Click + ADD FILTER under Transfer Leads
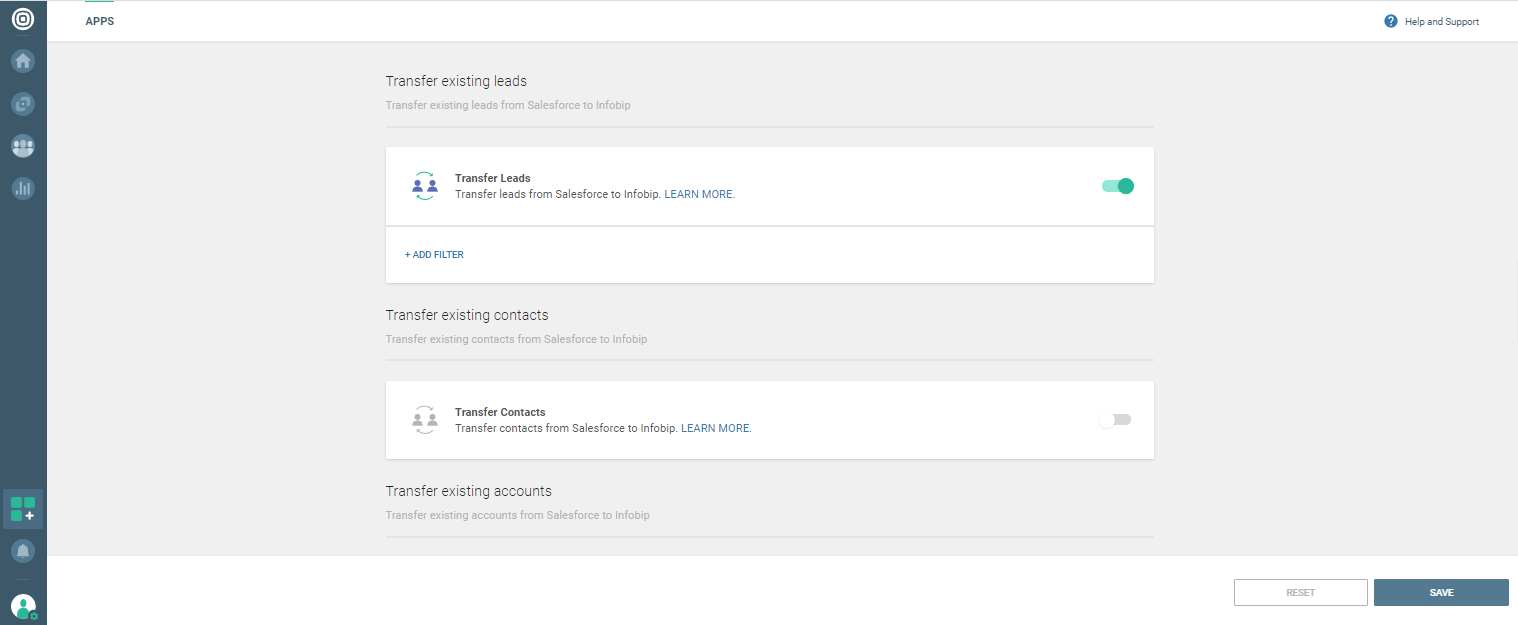 click(x=434, y=255)
